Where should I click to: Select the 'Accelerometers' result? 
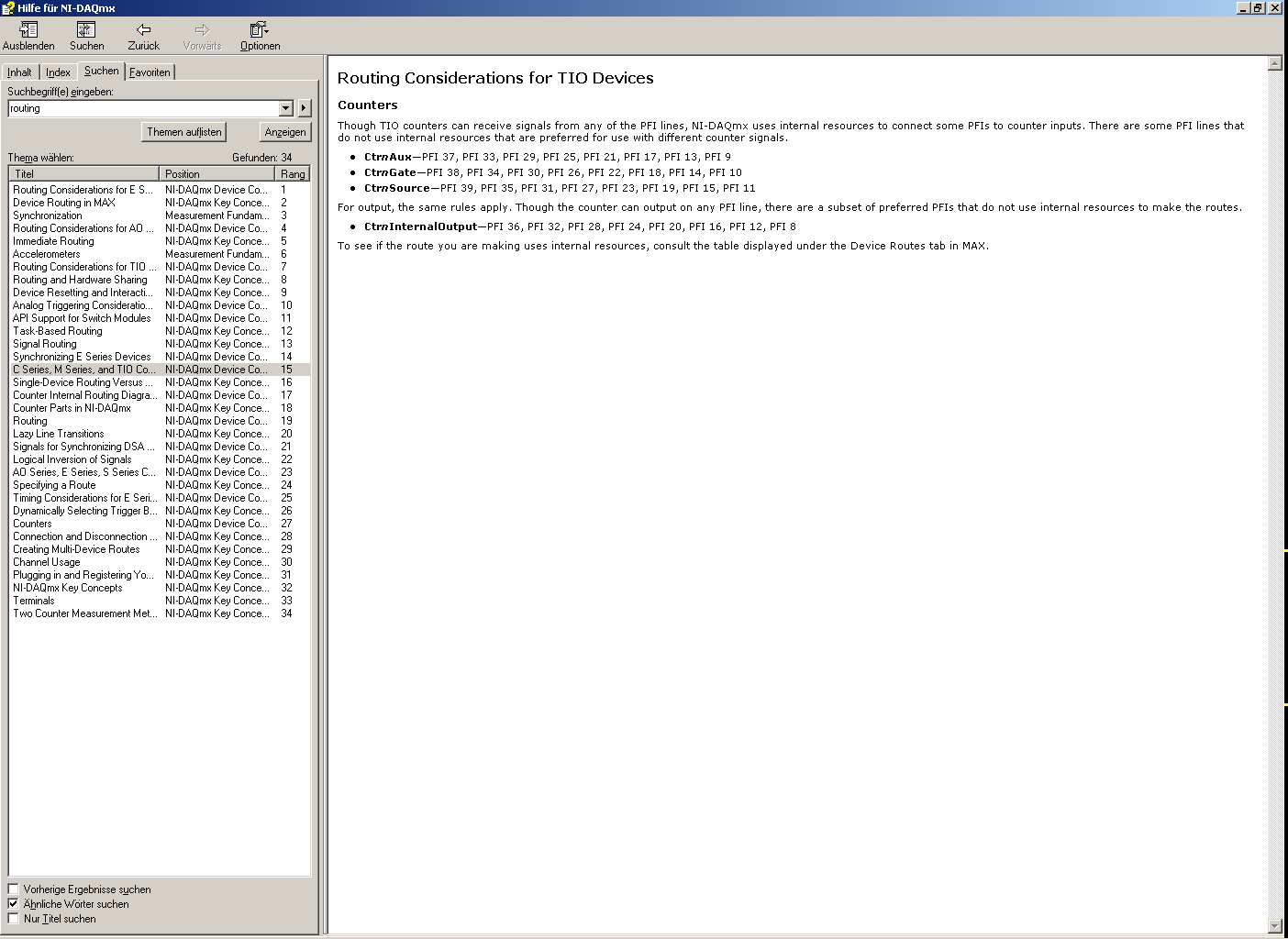coord(160,254)
